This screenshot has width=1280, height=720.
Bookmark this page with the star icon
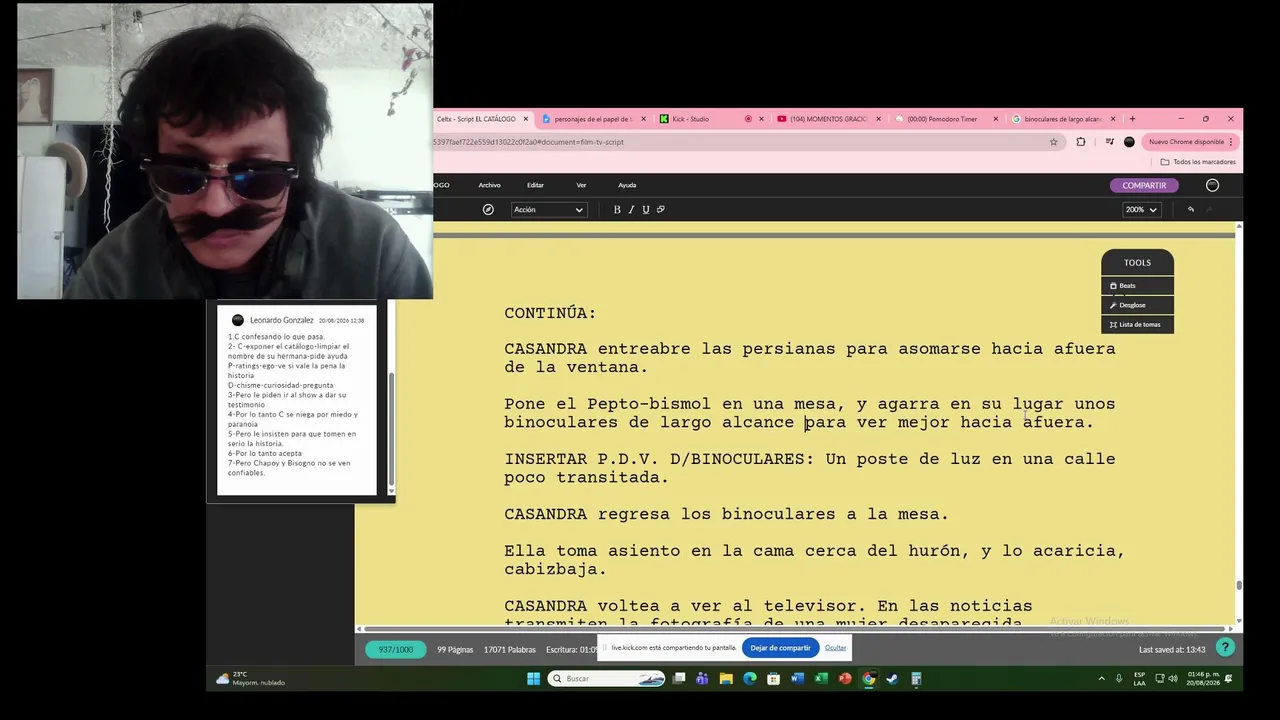pos(1053,142)
